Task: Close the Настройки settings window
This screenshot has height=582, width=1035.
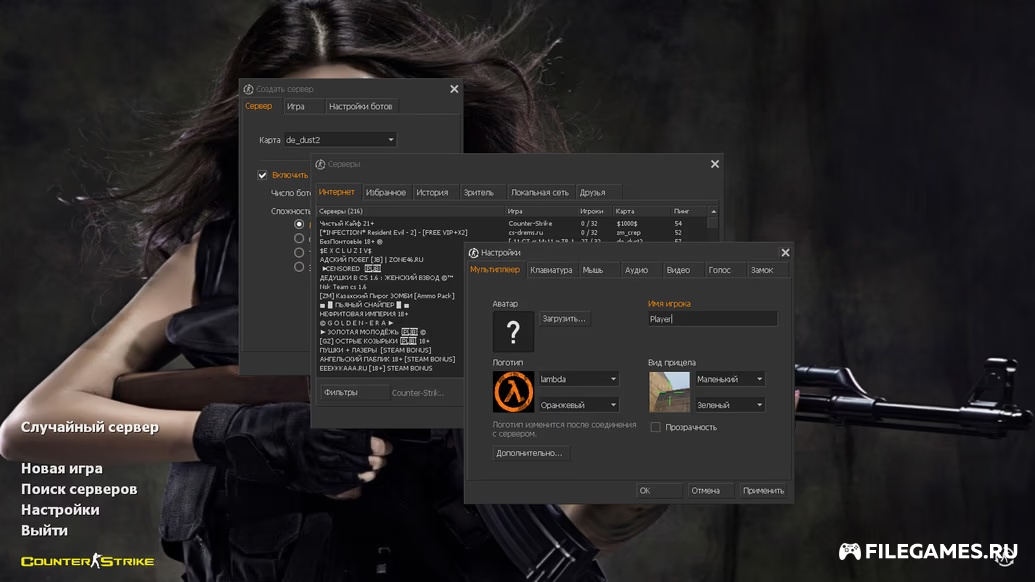Action: click(785, 253)
